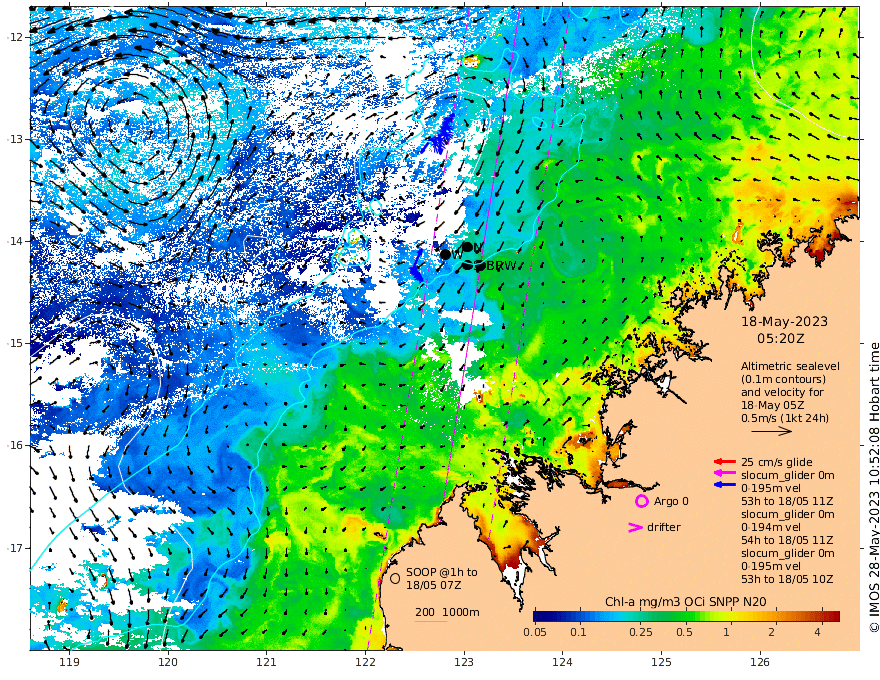Click the dark red end of colorbar
This screenshot has width=880, height=680.
coord(835,616)
